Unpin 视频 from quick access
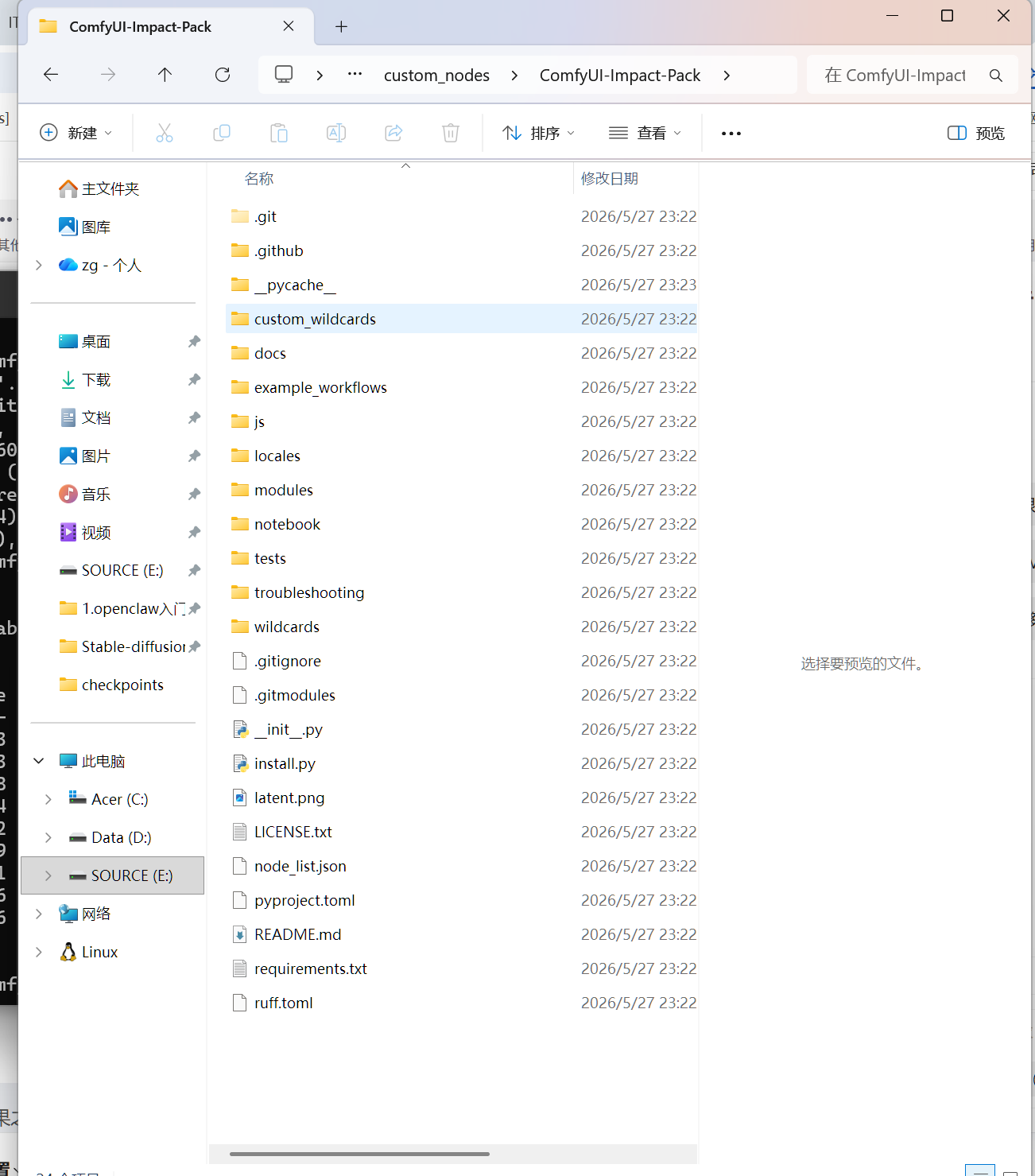 [194, 533]
